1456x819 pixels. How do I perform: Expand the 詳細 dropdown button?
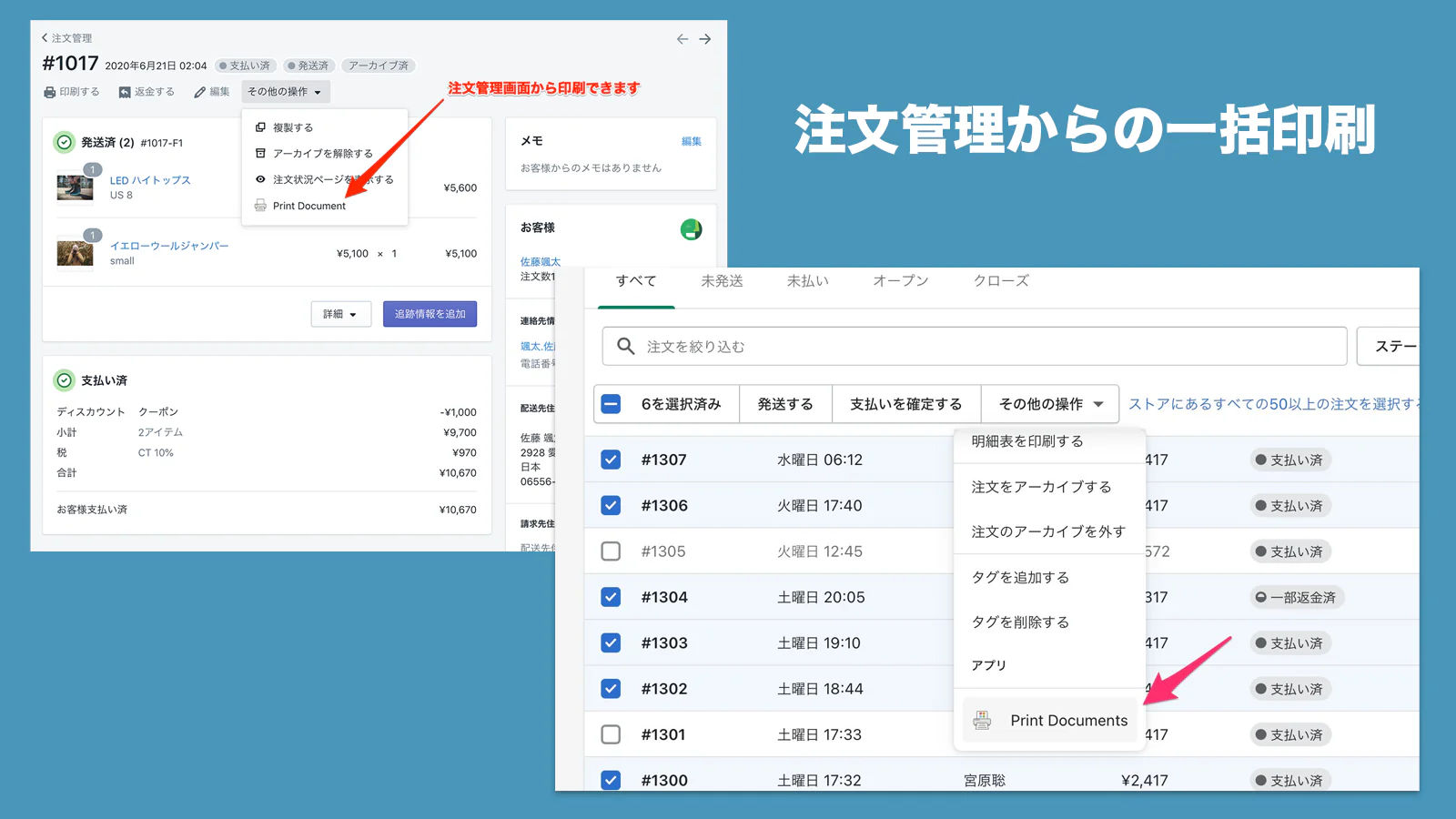tap(341, 314)
